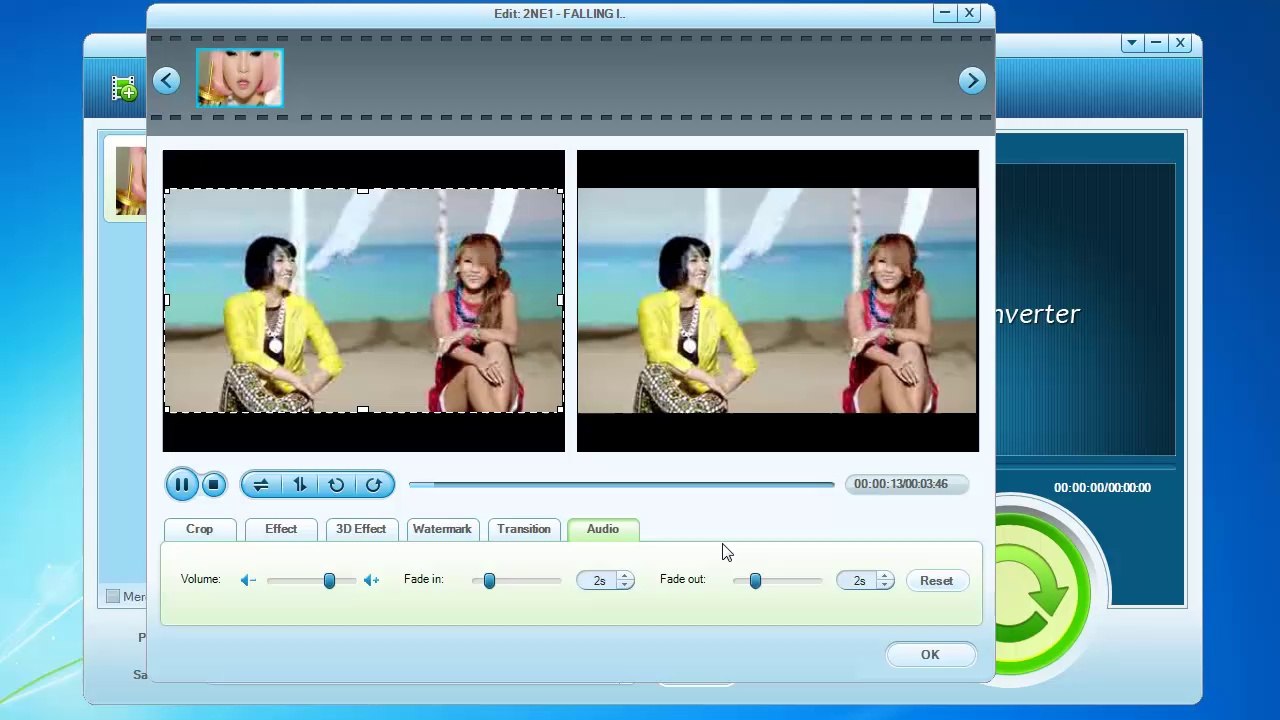Toggle the Merge checkbox in main window

(x=113, y=597)
